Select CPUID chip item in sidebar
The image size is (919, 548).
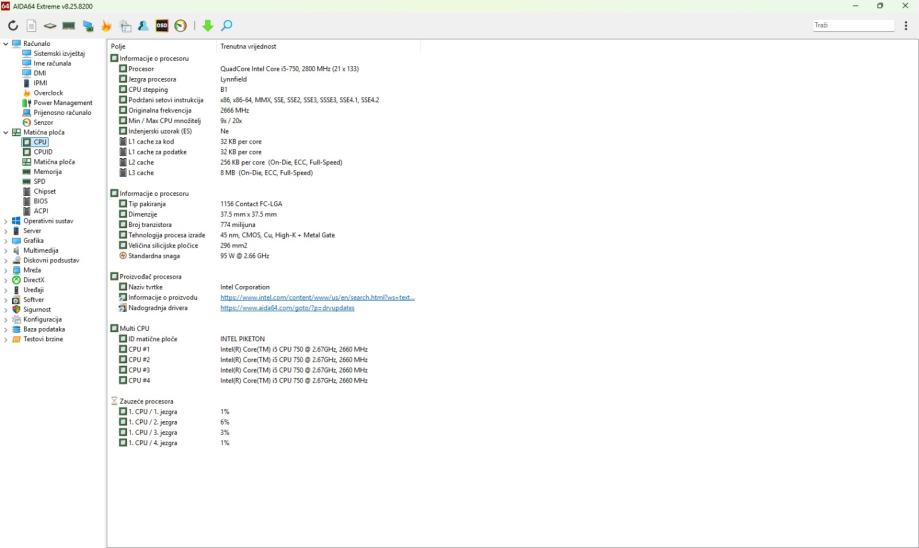click(38, 152)
